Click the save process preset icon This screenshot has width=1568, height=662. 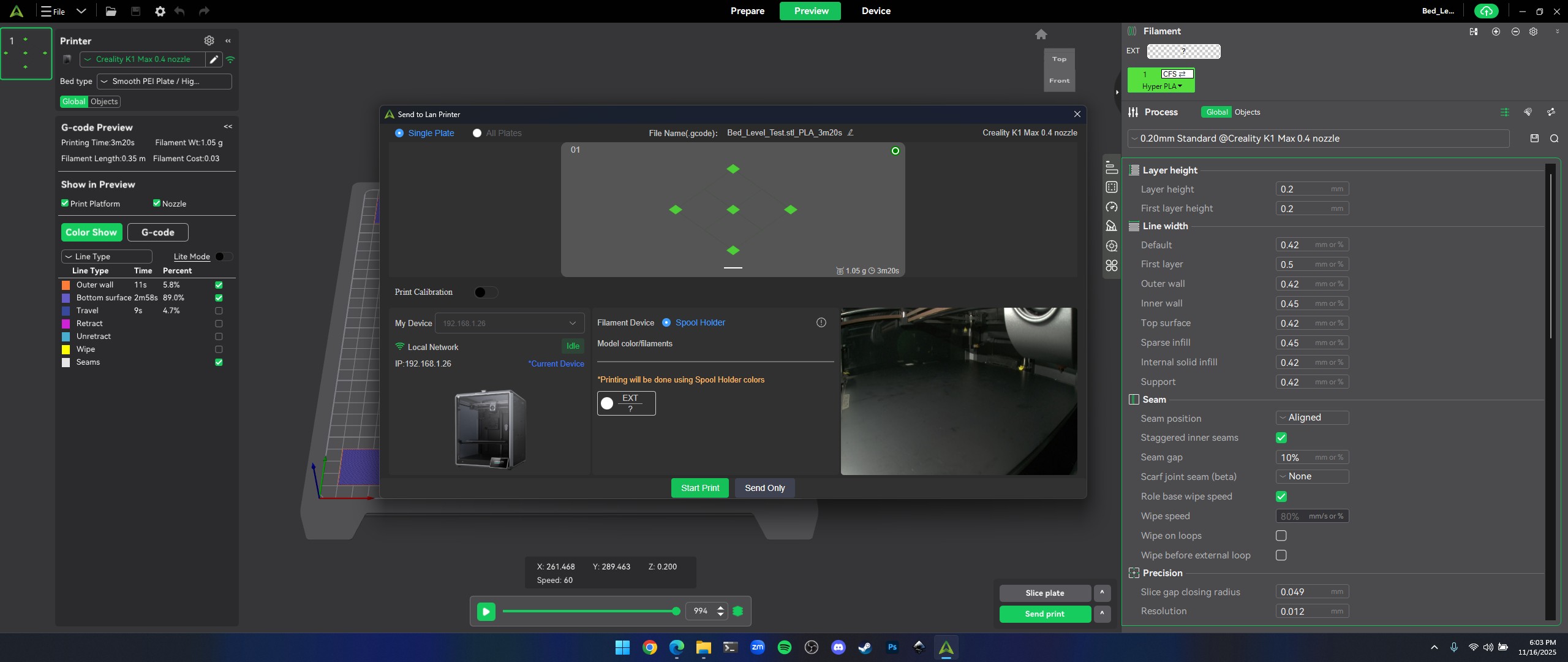(1534, 139)
